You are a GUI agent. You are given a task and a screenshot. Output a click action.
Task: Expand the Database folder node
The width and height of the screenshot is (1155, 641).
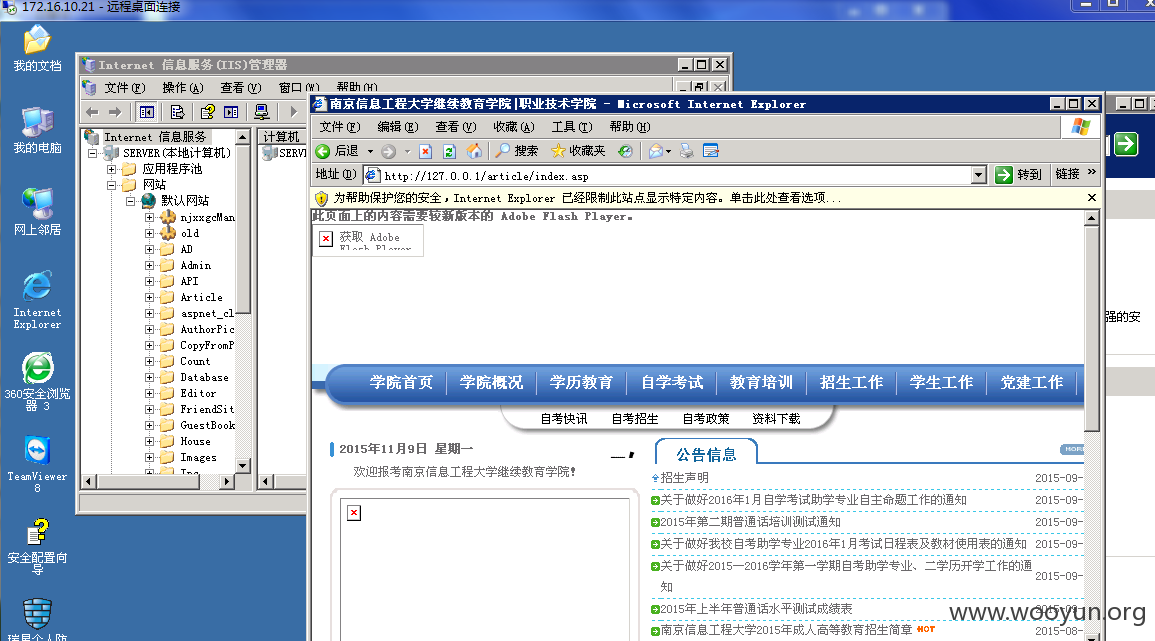tap(149, 377)
